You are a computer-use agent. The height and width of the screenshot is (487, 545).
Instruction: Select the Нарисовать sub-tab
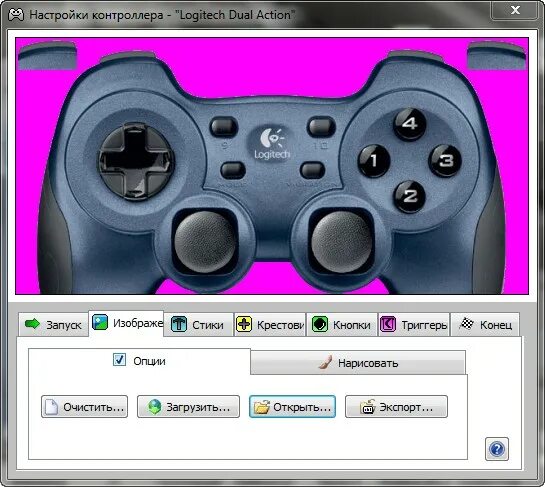coord(358,363)
